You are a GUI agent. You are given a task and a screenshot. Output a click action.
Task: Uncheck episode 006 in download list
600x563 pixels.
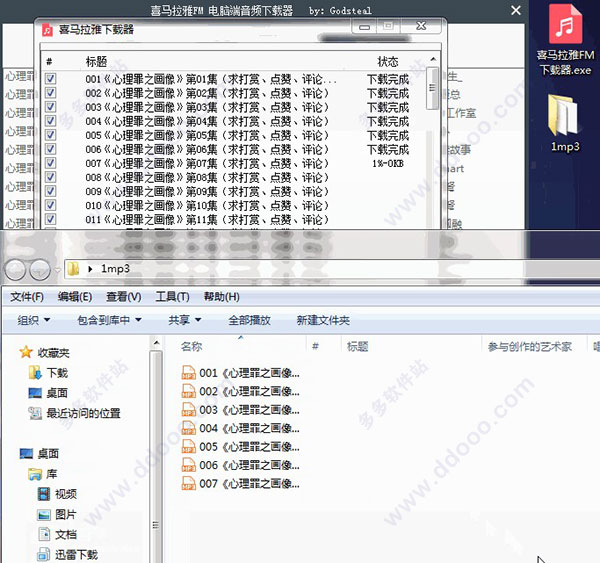point(51,149)
